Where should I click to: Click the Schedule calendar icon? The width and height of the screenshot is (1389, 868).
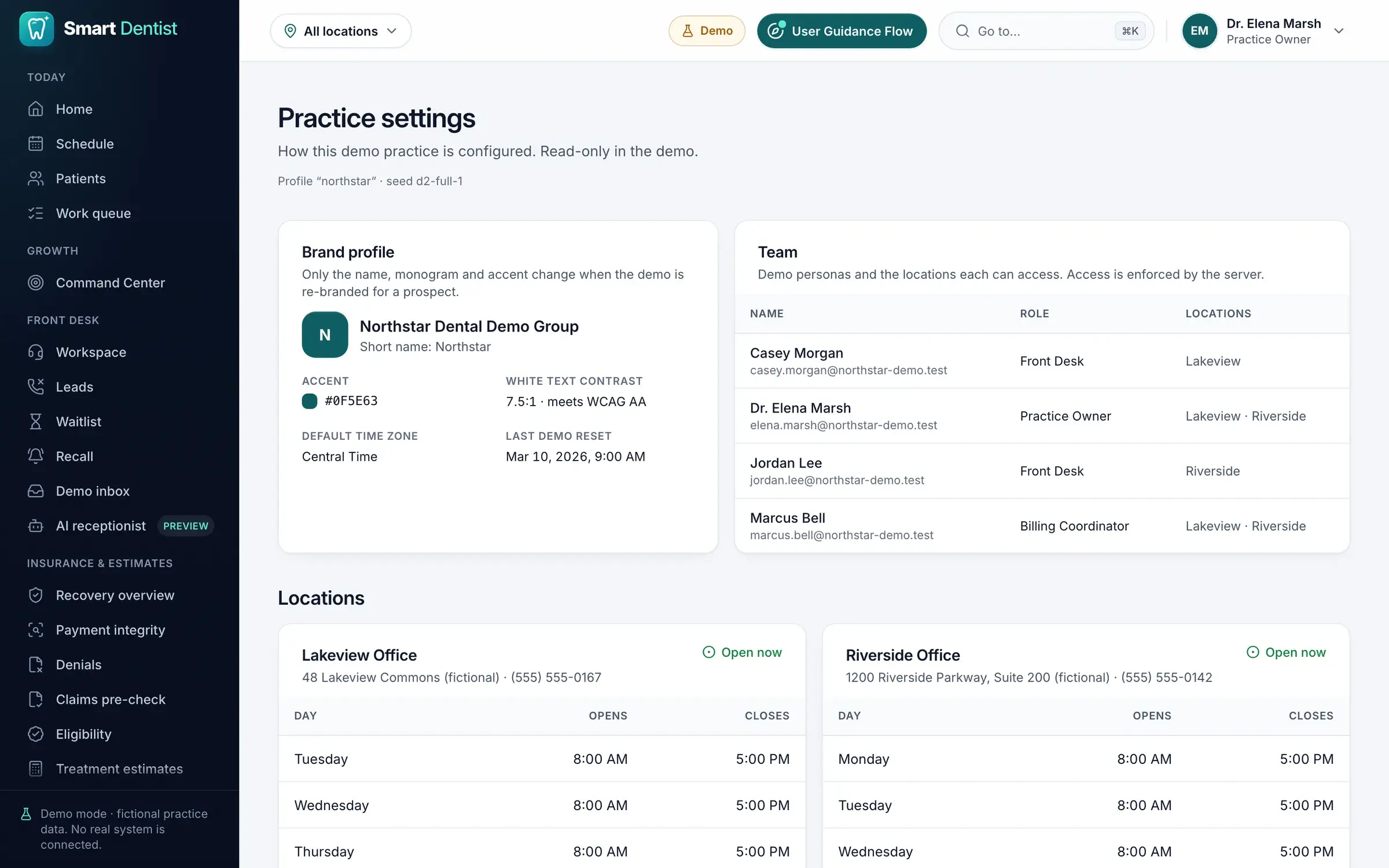point(36,144)
